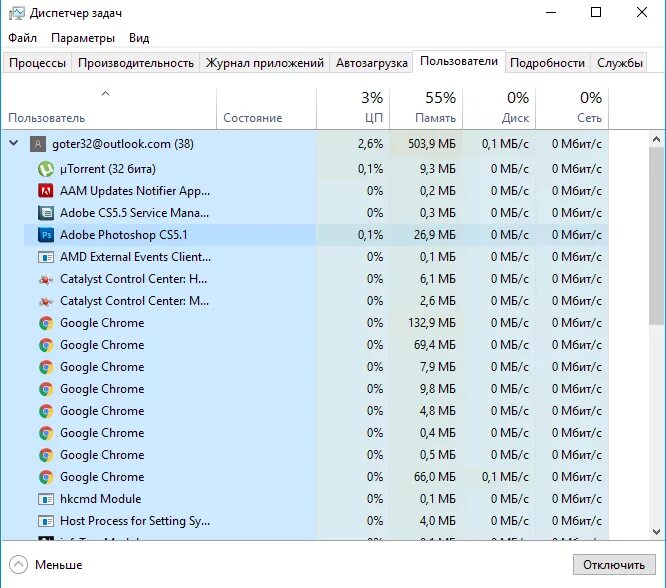Click the 503,9 МБ memory value
Screen dimensions: 666x588
click(432, 144)
